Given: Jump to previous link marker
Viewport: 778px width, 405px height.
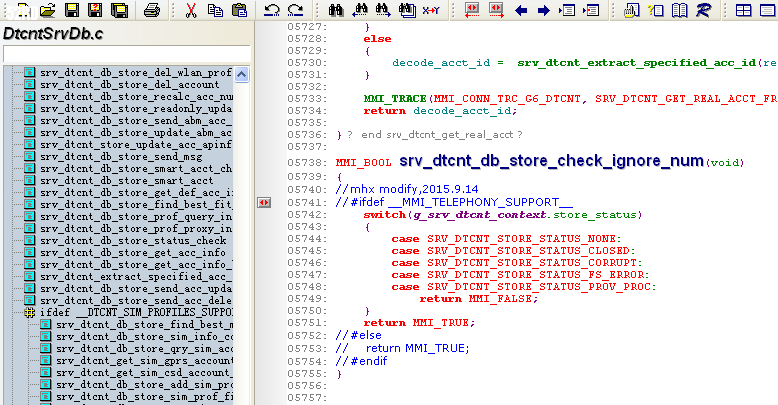Looking at the screenshot, I should (x=472, y=9).
